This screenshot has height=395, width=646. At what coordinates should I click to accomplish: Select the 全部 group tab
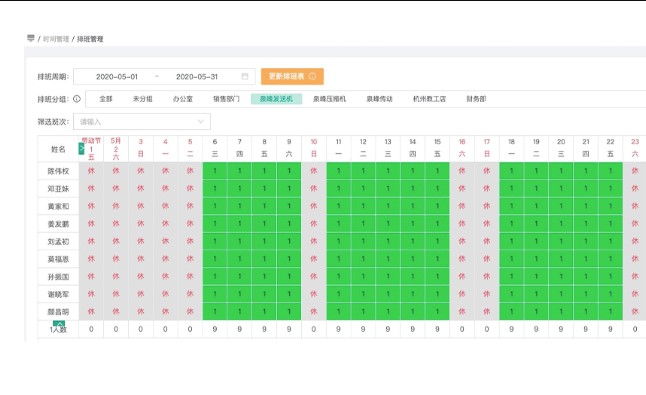[106, 99]
